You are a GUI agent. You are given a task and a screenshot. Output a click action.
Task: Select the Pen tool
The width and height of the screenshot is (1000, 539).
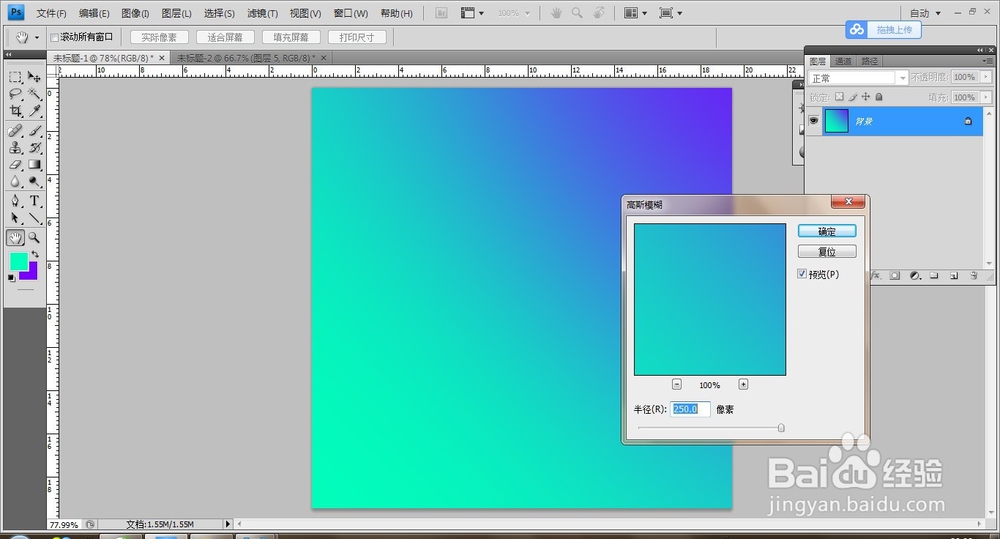point(15,201)
